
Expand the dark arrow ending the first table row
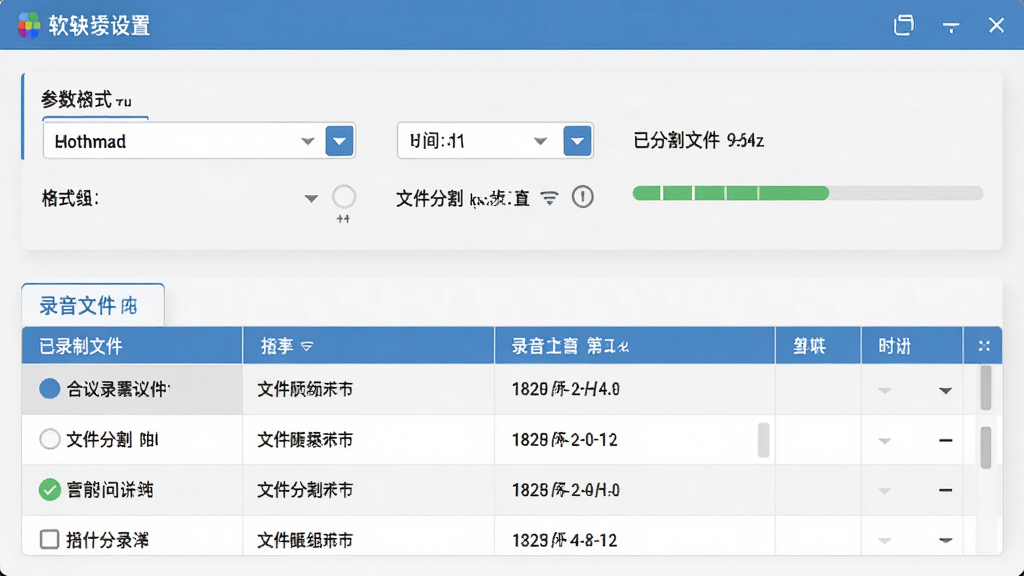[x=945, y=391]
